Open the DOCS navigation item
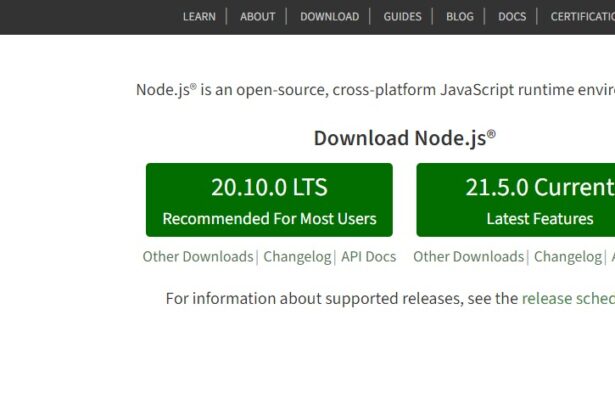The image size is (615, 410). click(512, 16)
